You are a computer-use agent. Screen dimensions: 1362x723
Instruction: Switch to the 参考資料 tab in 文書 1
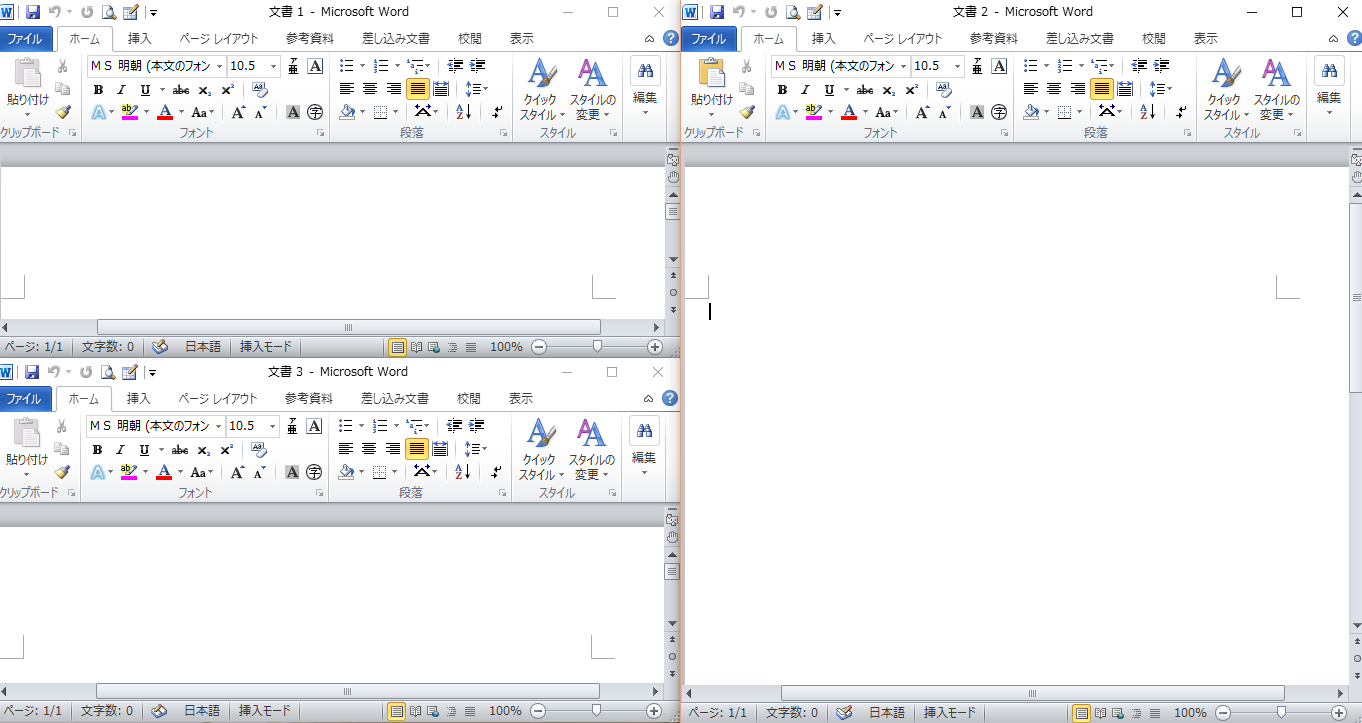[309, 39]
